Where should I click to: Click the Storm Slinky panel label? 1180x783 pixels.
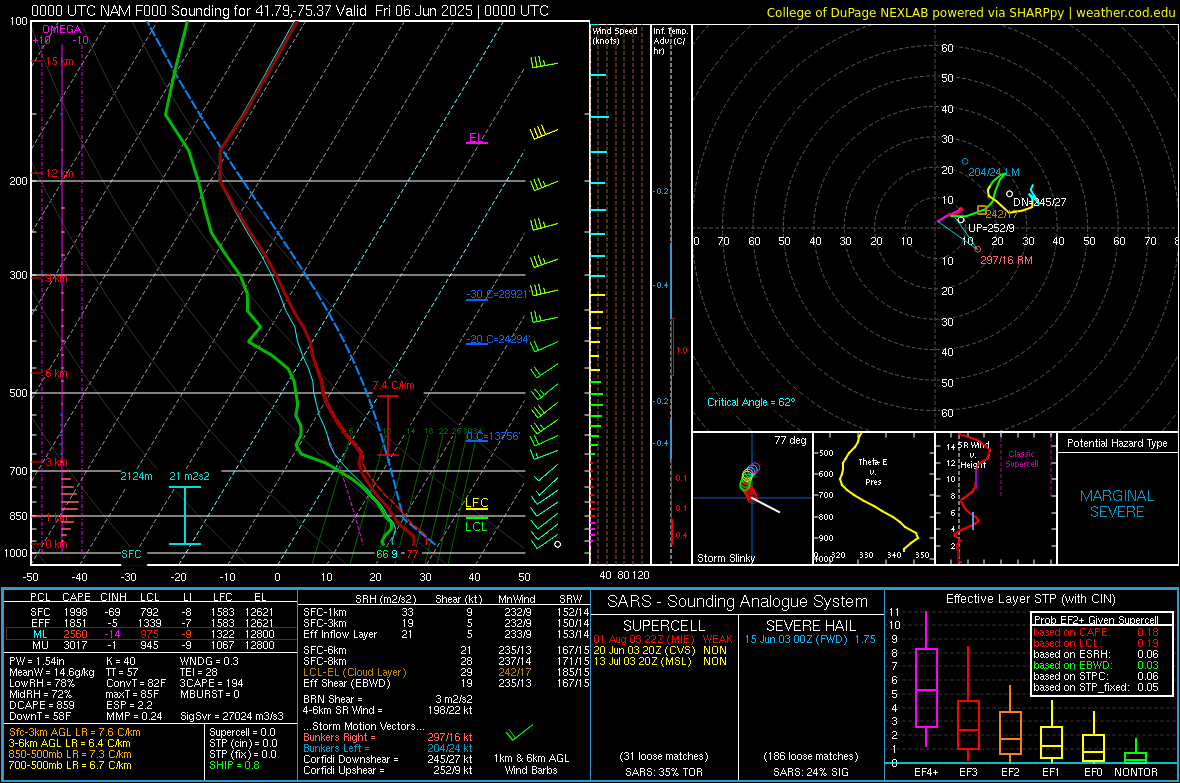click(x=725, y=558)
